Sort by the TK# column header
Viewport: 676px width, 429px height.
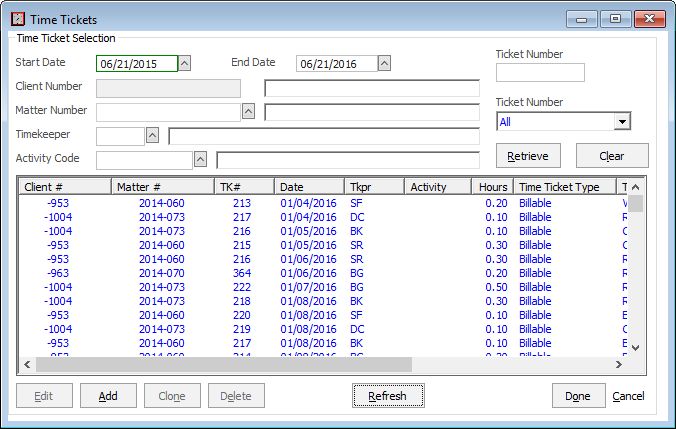(244, 187)
